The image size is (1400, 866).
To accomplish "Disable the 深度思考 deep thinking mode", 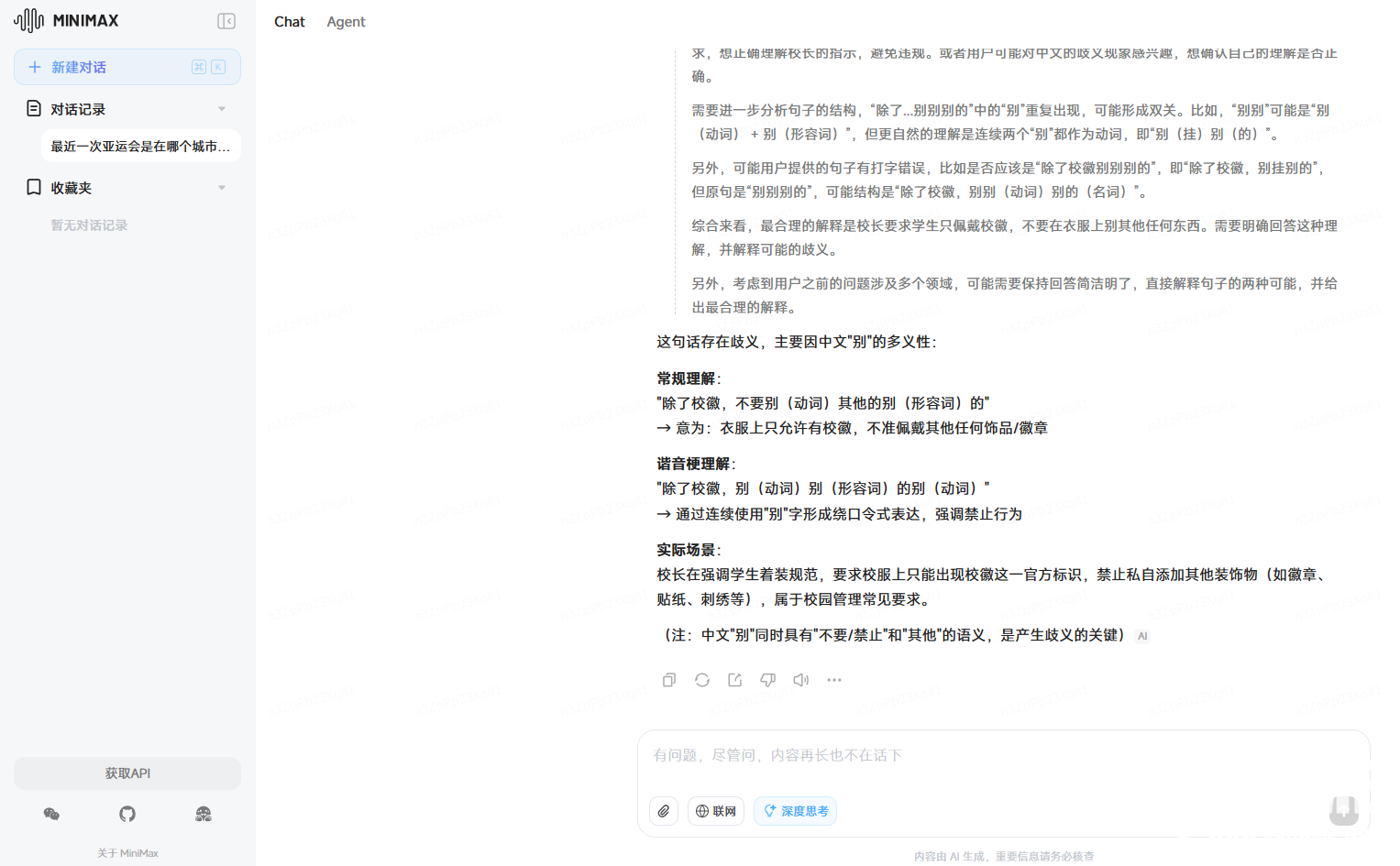I will 795,811.
